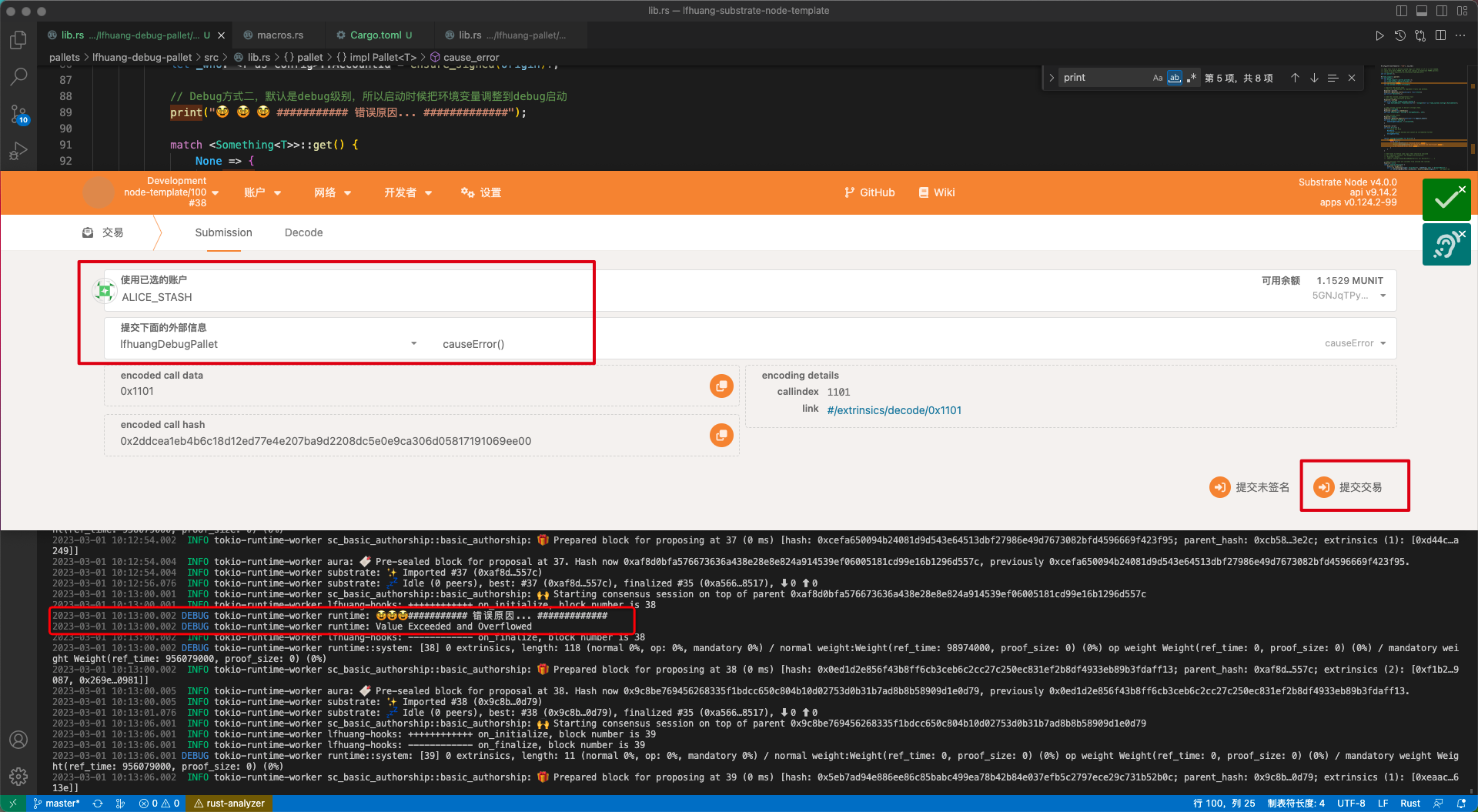The height and width of the screenshot is (812, 1478).
Task: Open the Manage gear in activity bar
Action: click(18, 777)
